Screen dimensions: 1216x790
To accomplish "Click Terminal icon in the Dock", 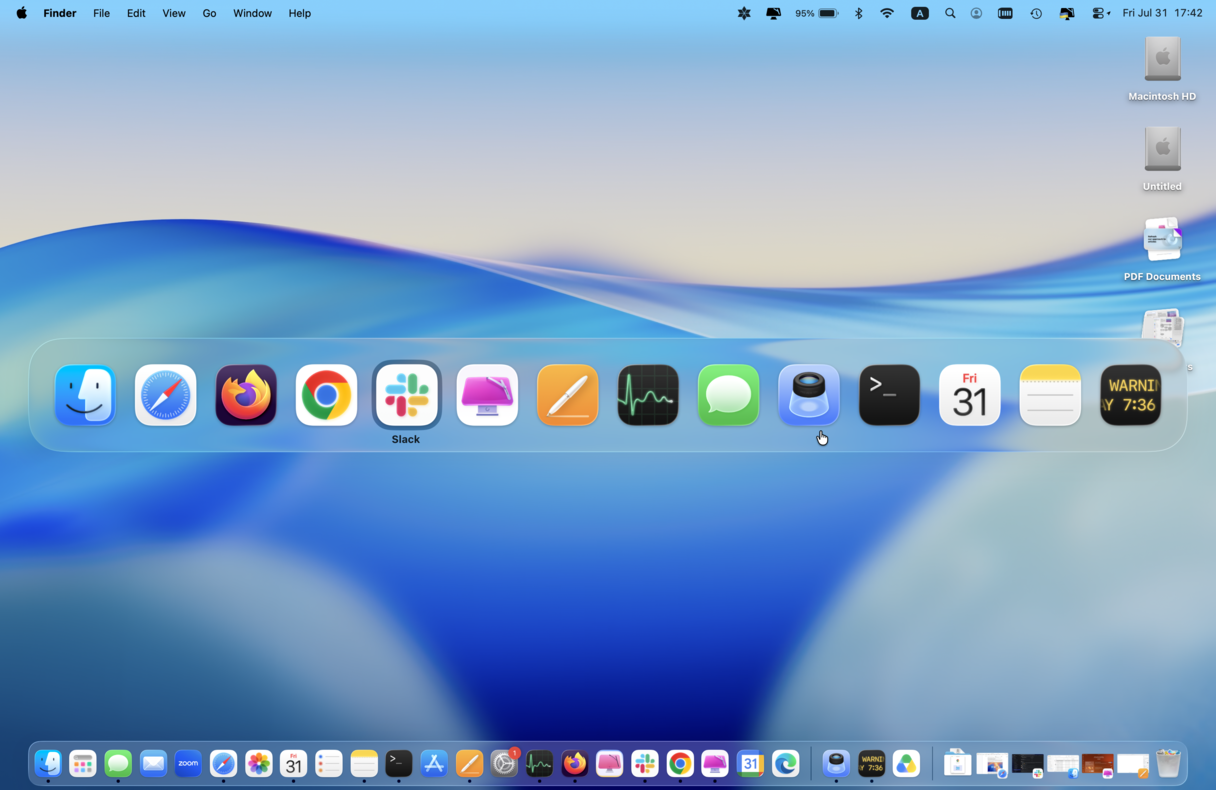I will click(399, 764).
